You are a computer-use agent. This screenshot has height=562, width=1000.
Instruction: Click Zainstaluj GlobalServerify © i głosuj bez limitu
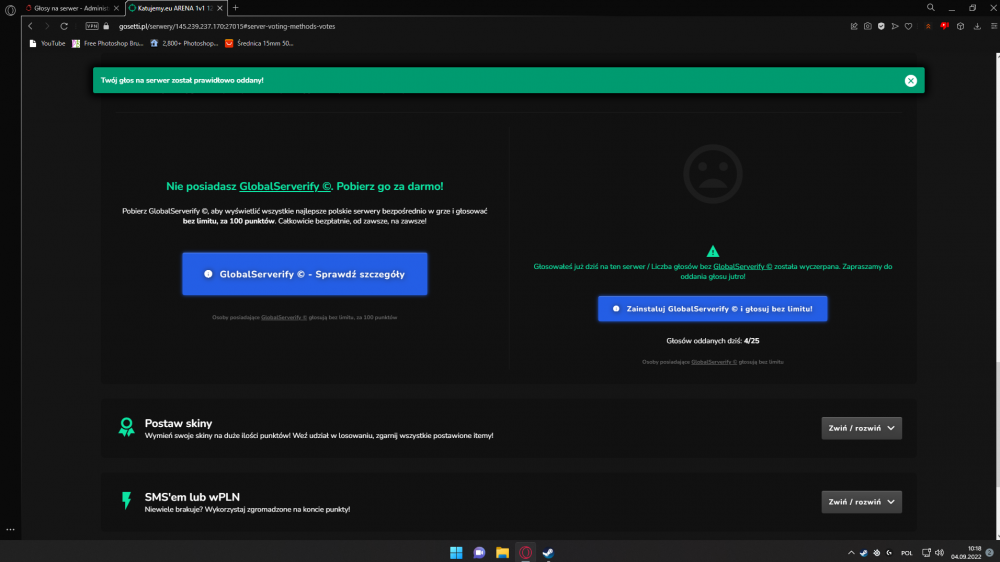[x=712, y=309]
